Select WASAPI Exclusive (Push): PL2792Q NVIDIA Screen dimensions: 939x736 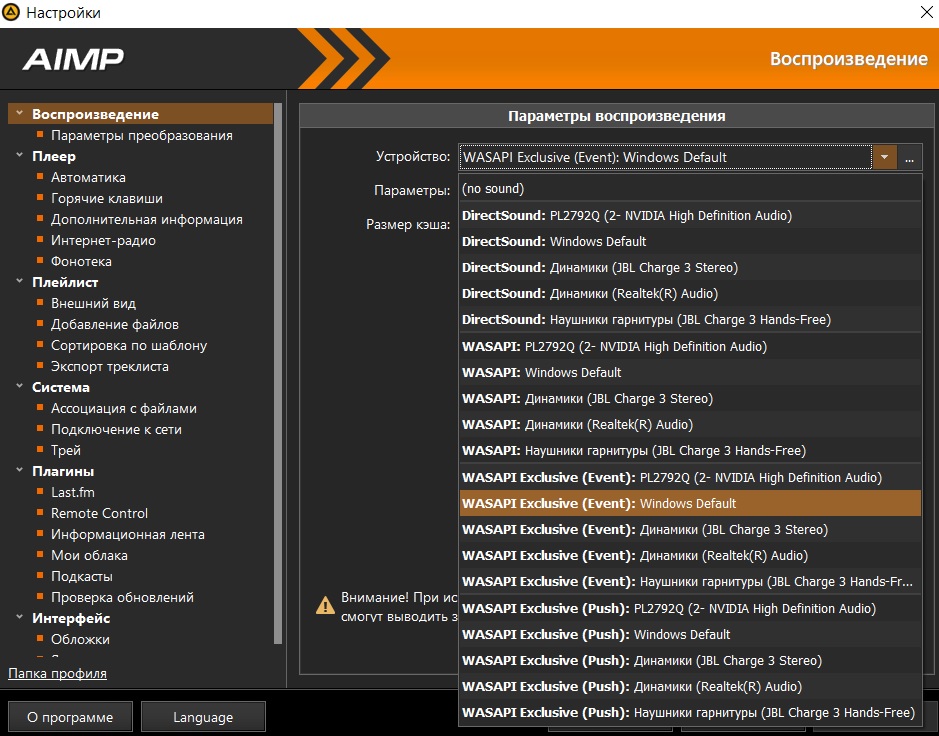[690, 608]
